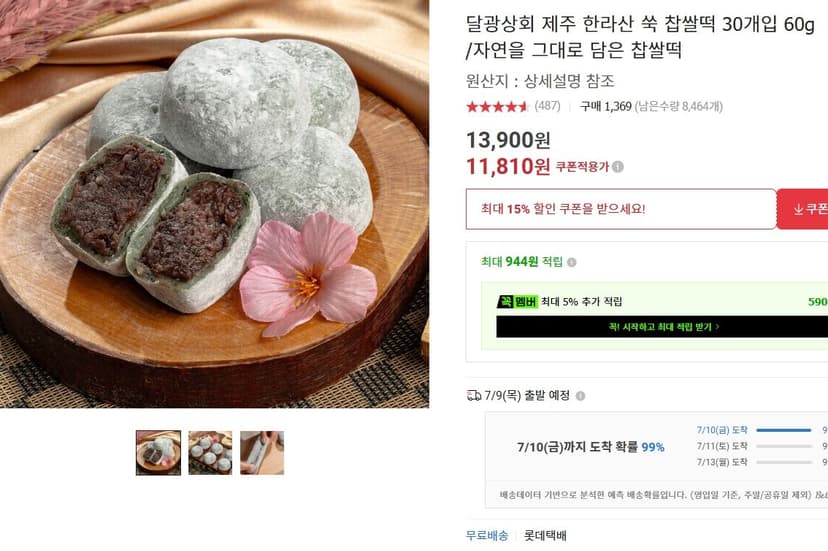The width and height of the screenshot is (828, 551).
Task: Click the info icon beside 쿠폰적용가
Action: 618,167
